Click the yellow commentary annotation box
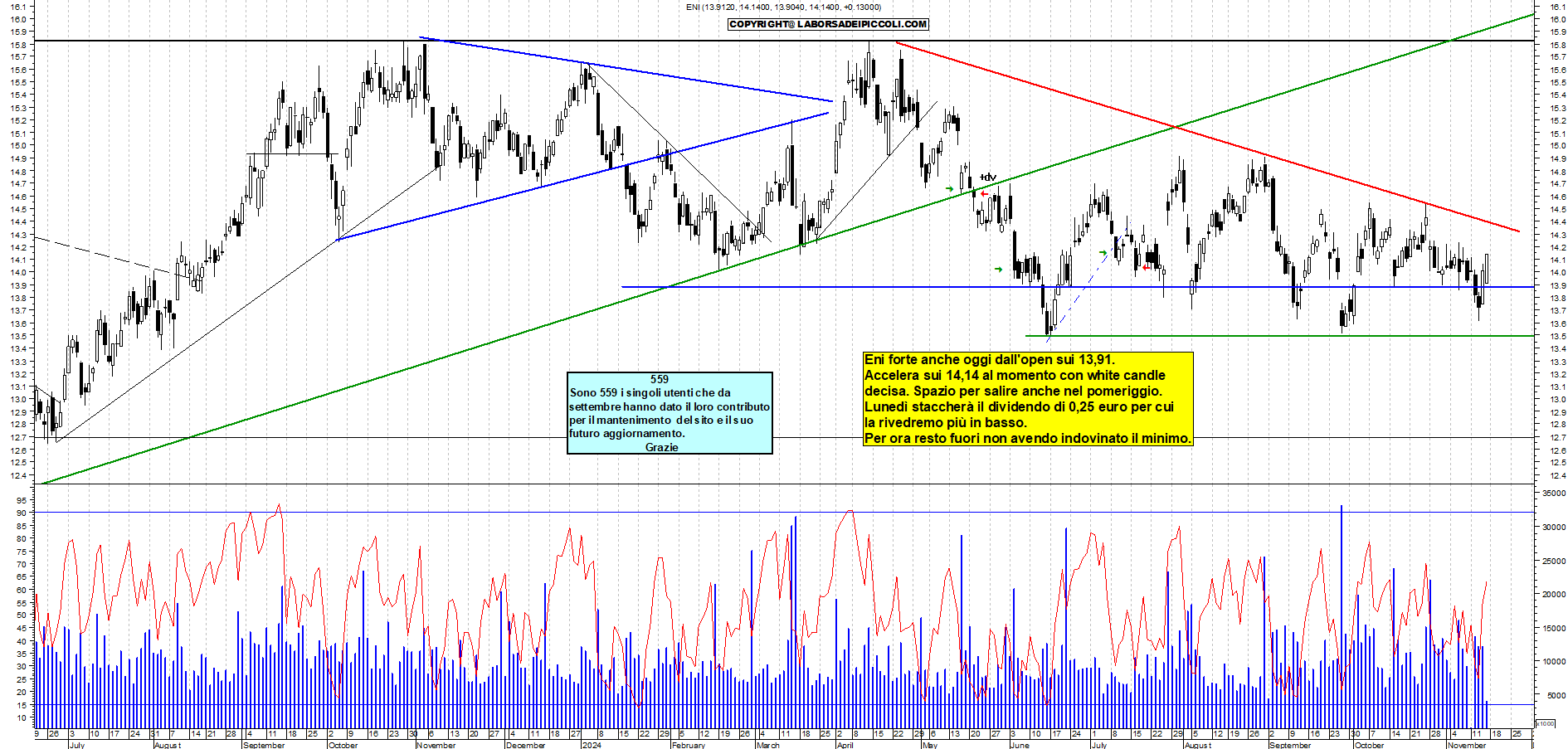Viewport: 1568px width, 749px height. (1028, 399)
